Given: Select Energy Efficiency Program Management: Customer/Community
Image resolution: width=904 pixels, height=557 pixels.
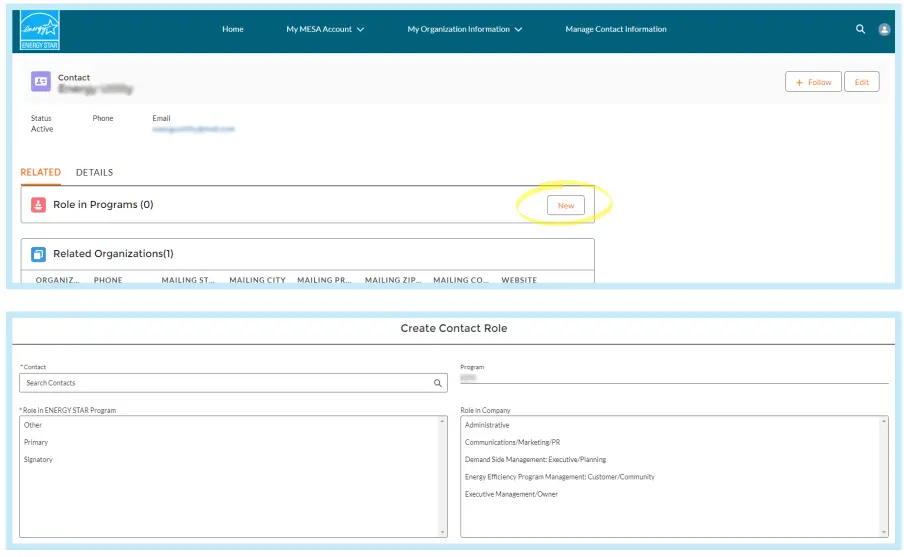Looking at the screenshot, I should point(560,477).
